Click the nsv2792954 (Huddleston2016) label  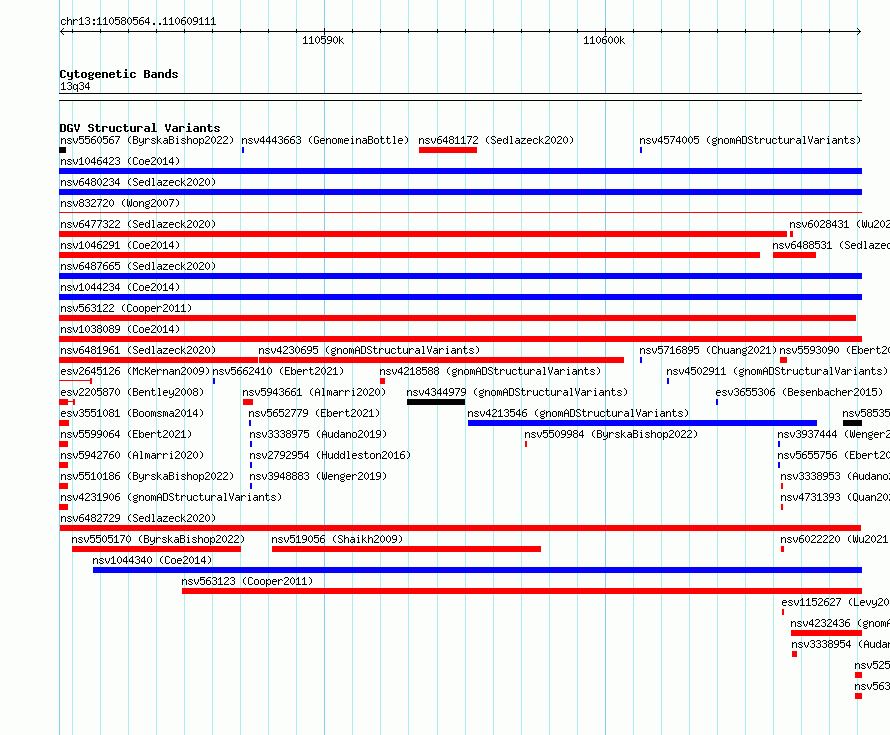[x=330, y=455]
